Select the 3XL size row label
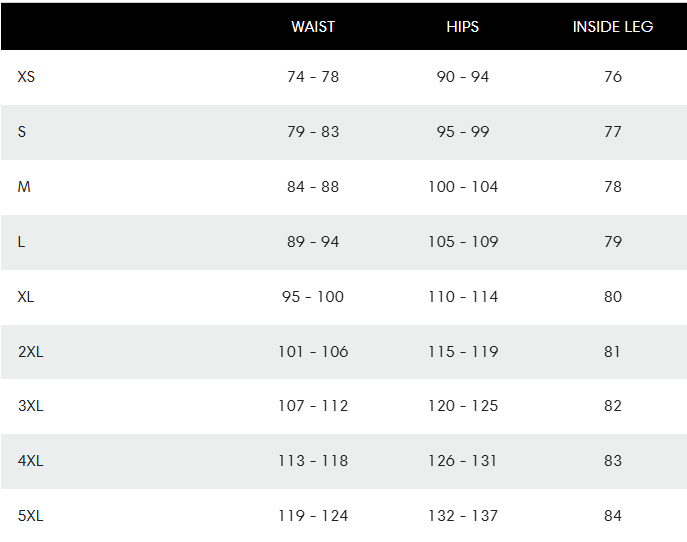This screenshot has height=542, width=687. coord(31,406)
